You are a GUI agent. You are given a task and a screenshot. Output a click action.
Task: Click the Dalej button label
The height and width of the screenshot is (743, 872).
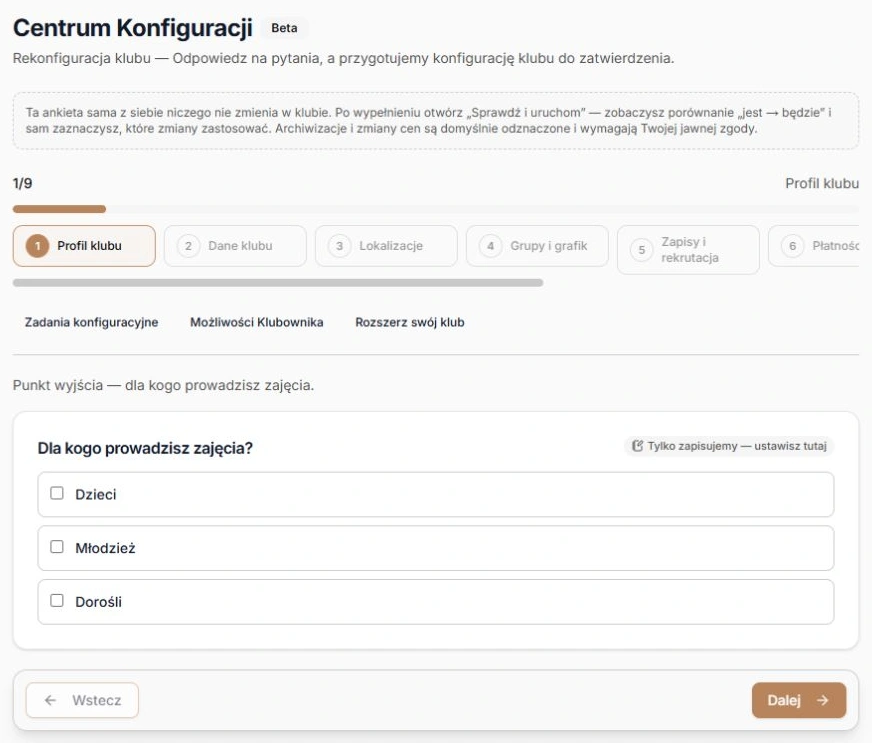pyautogui.click(x=784, y=700)
